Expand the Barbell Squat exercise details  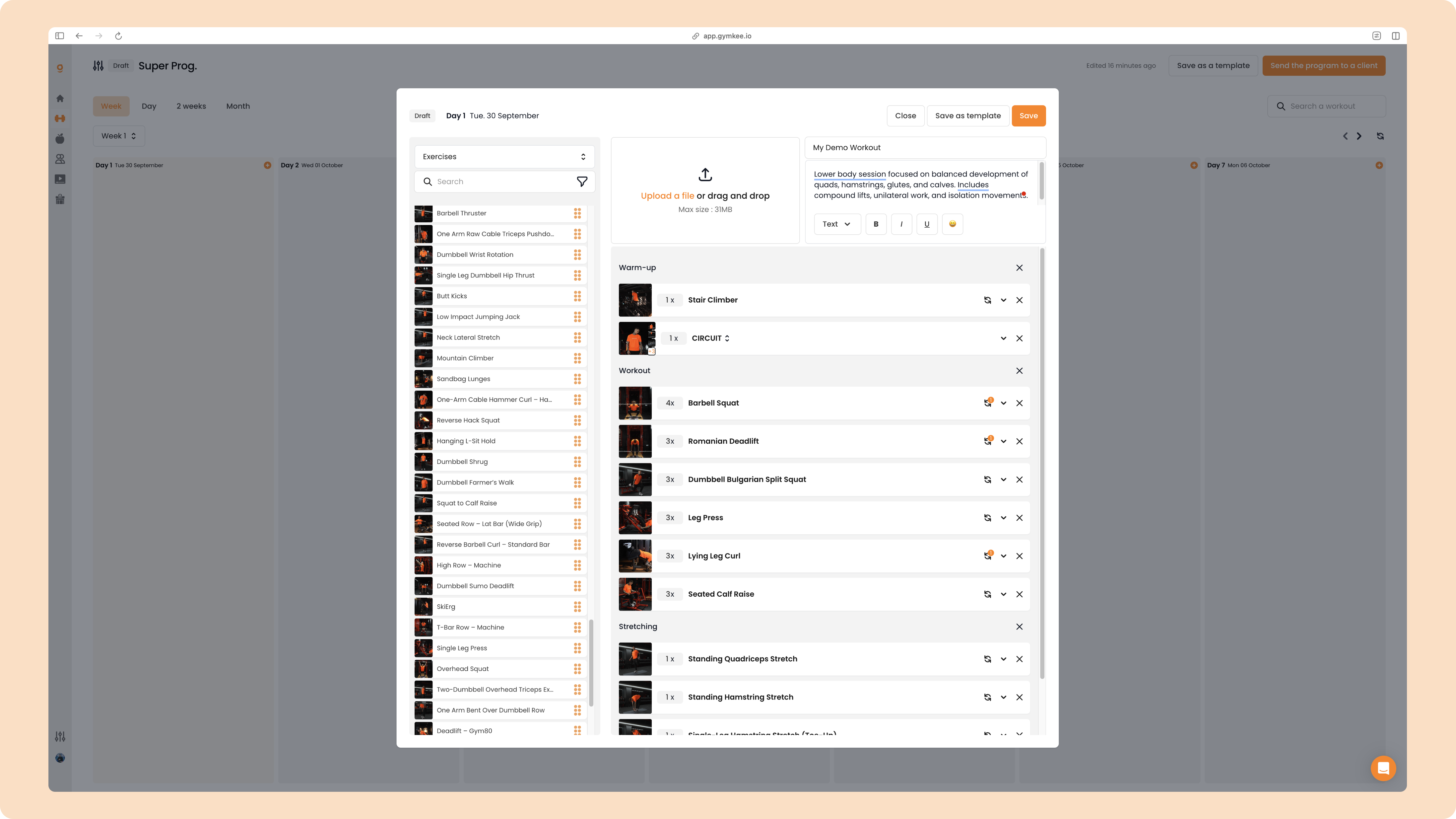(1003, 403)
